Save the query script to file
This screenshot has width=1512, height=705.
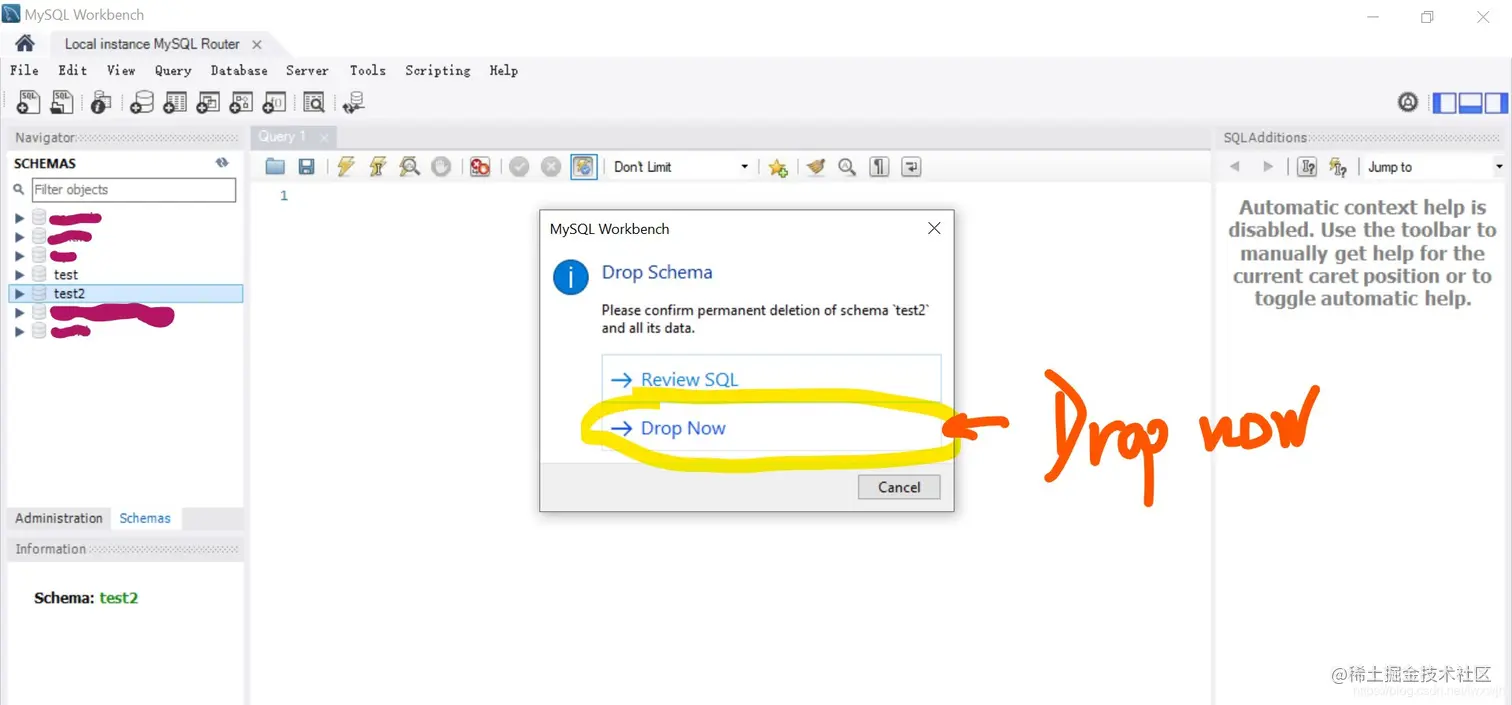[307, 167]
